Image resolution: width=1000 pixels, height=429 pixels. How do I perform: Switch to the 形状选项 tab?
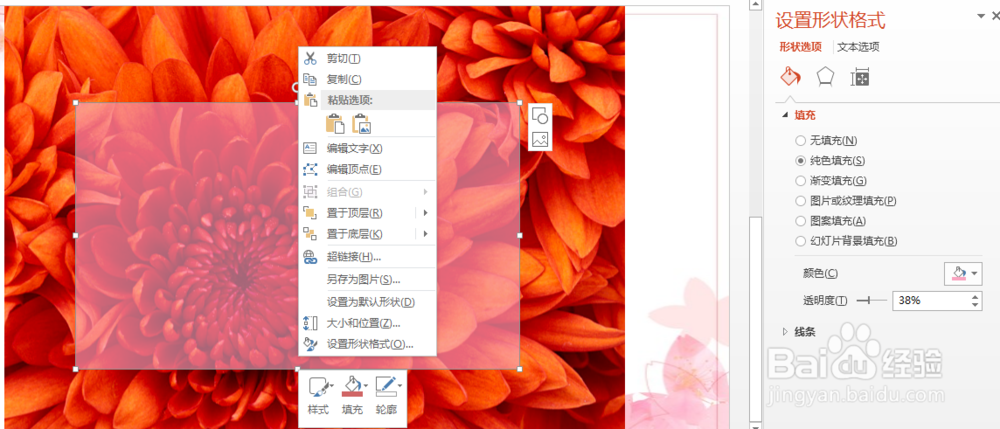tap(800, 47)
